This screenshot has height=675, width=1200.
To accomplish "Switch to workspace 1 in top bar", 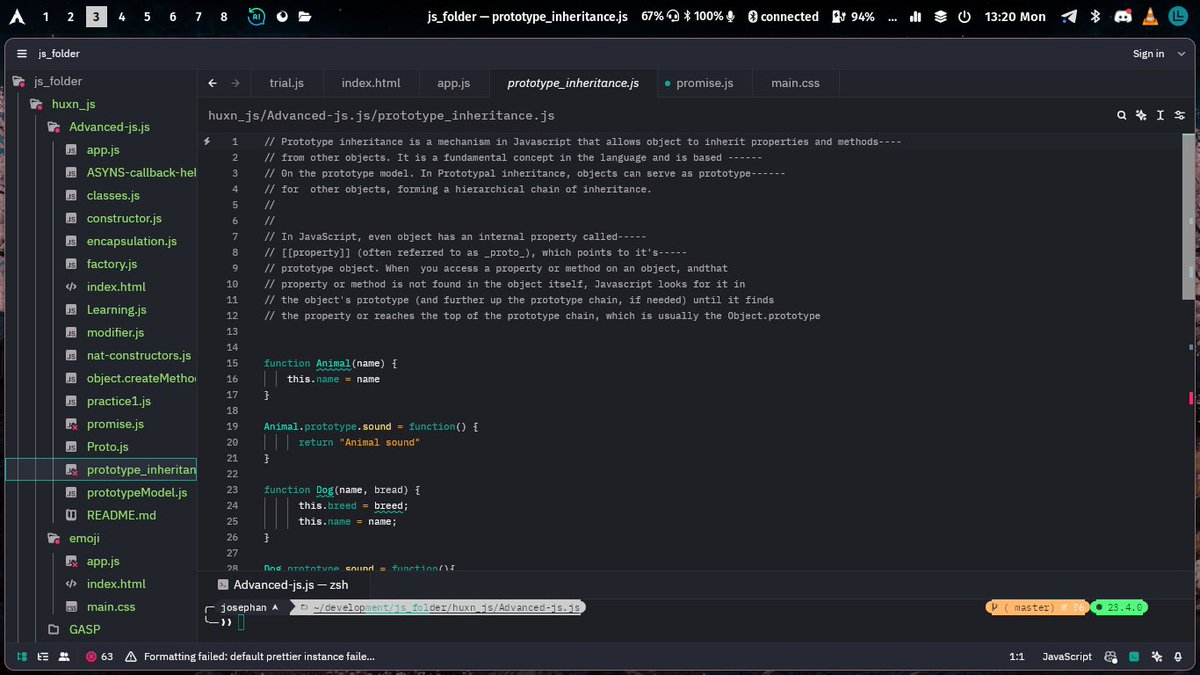I will 45,16.
